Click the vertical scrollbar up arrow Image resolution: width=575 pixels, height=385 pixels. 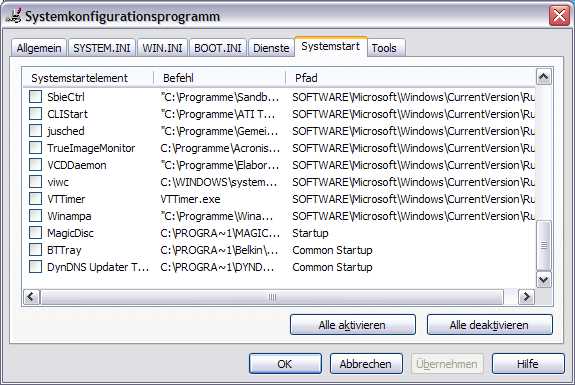(x=543, y=77)
